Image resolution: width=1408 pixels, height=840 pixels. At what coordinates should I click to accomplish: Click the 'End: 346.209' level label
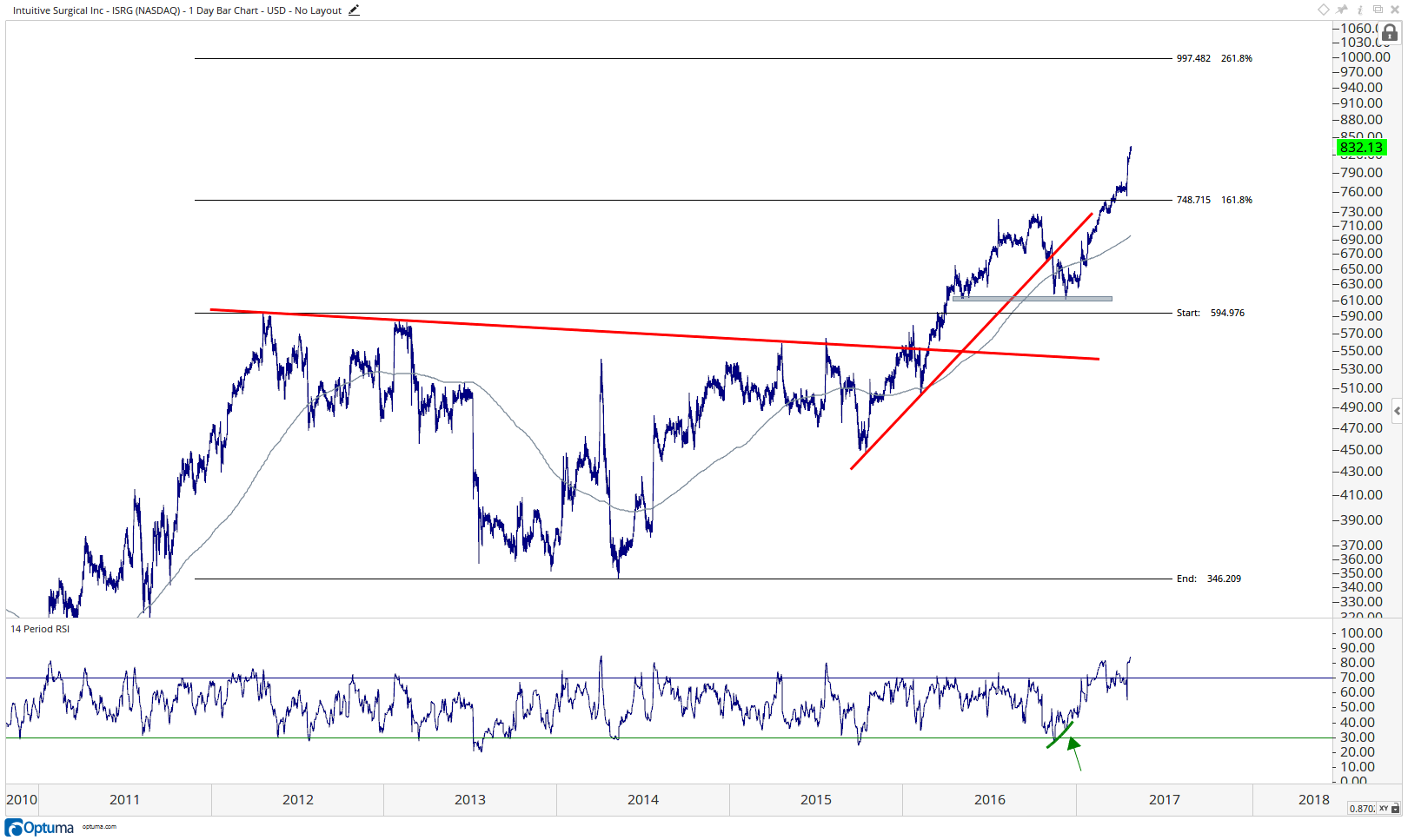[1208, 579]
